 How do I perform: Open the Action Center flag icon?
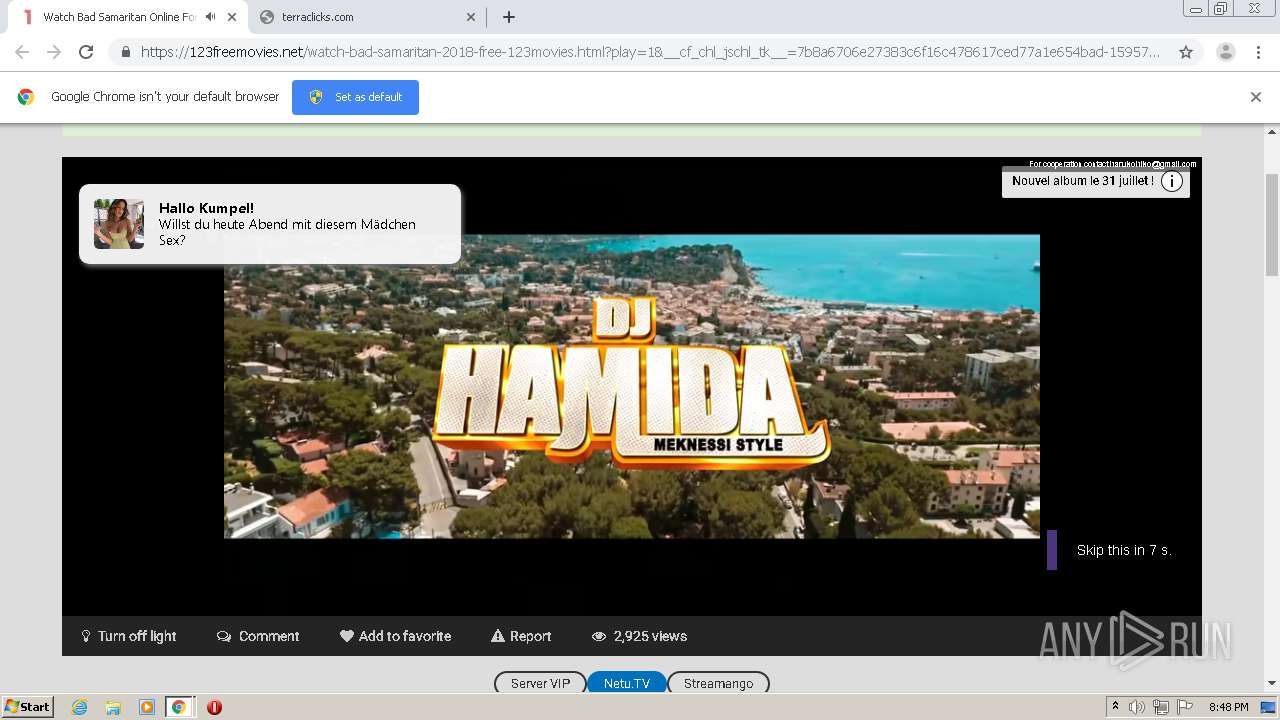tap(1185, 707)
